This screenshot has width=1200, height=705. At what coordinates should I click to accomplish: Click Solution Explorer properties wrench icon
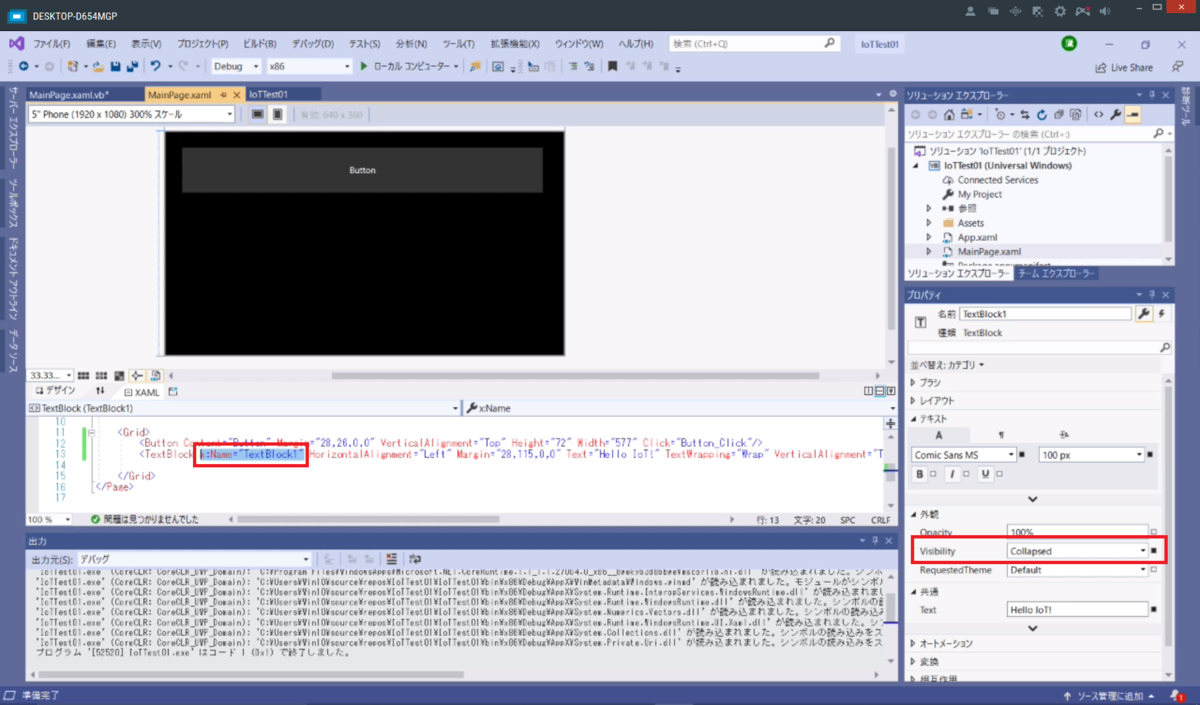click(1115, 115)
